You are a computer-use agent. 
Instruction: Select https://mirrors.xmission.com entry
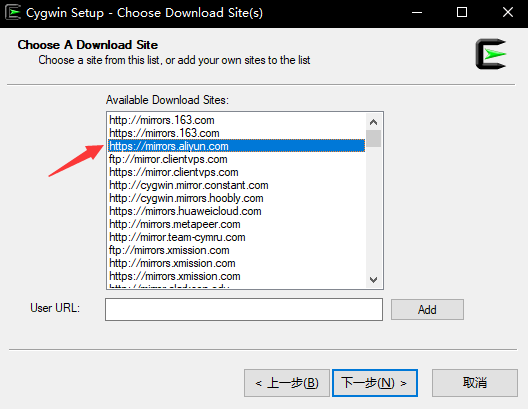[236, 276]
